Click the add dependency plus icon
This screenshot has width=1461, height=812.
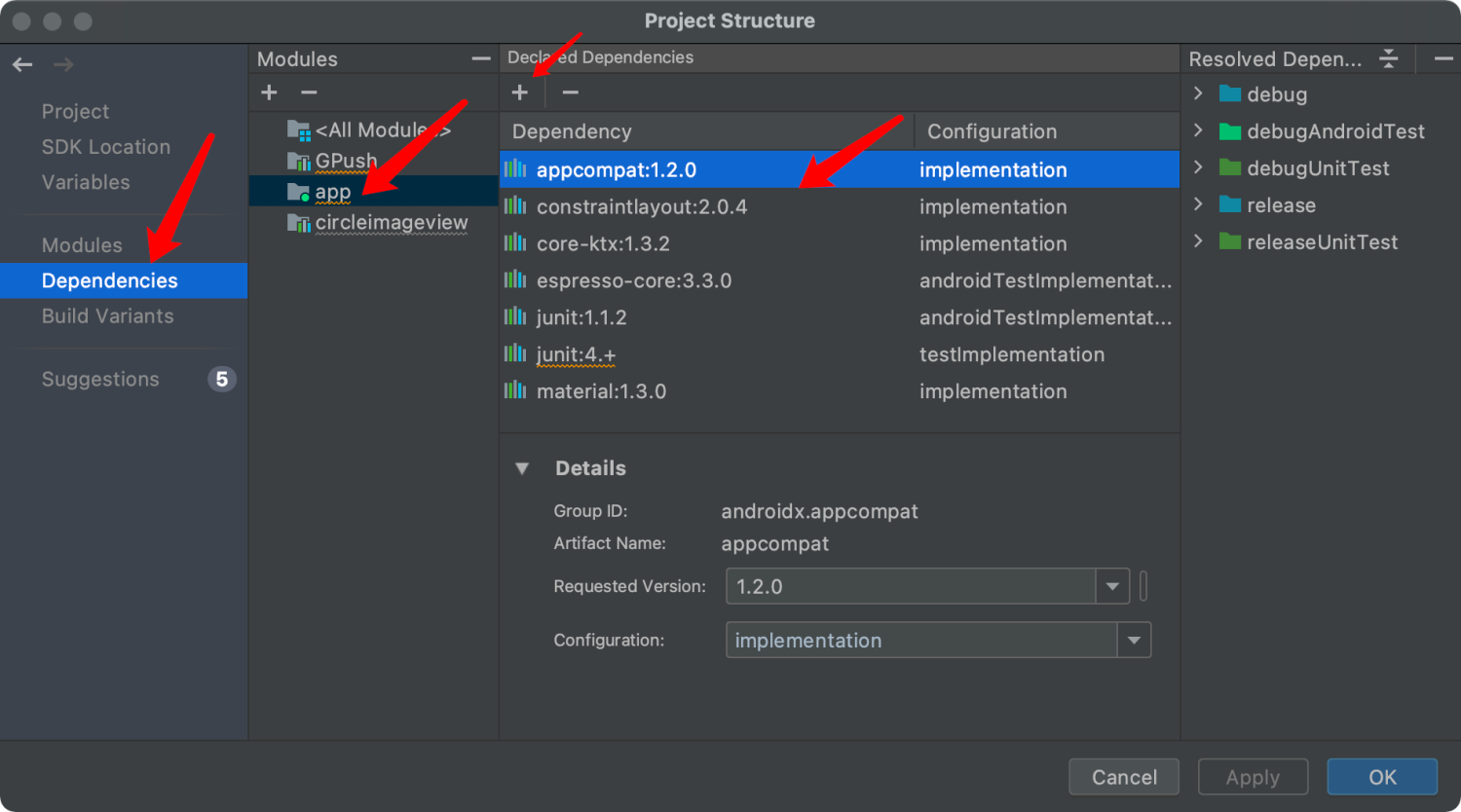[x=520, y=92]
